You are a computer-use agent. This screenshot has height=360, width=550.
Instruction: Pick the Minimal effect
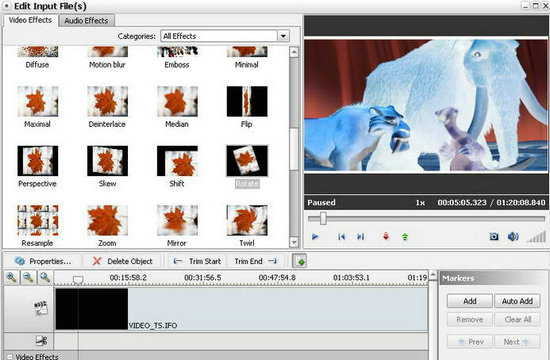click(247, 52)
